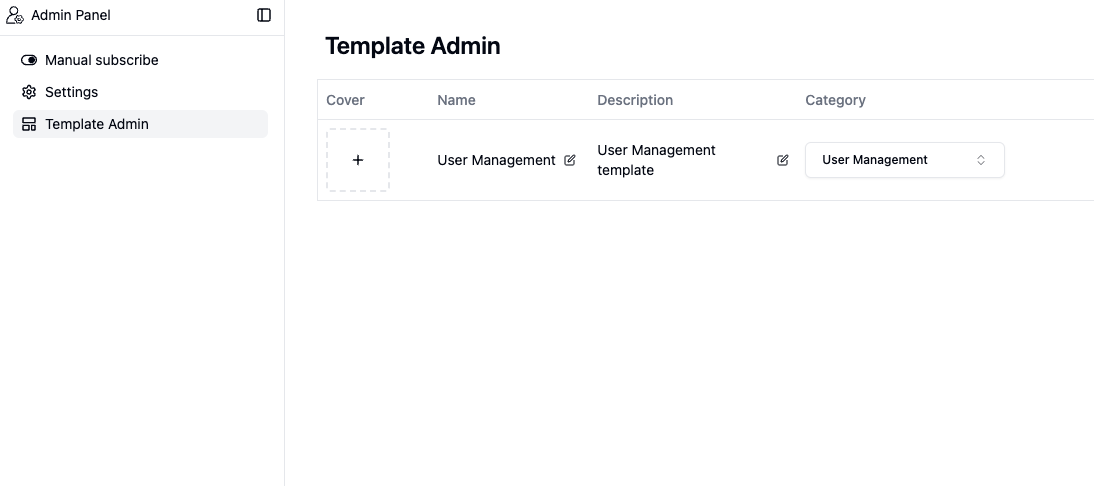Open the User Management category dropdown

(x=905, y=160)
